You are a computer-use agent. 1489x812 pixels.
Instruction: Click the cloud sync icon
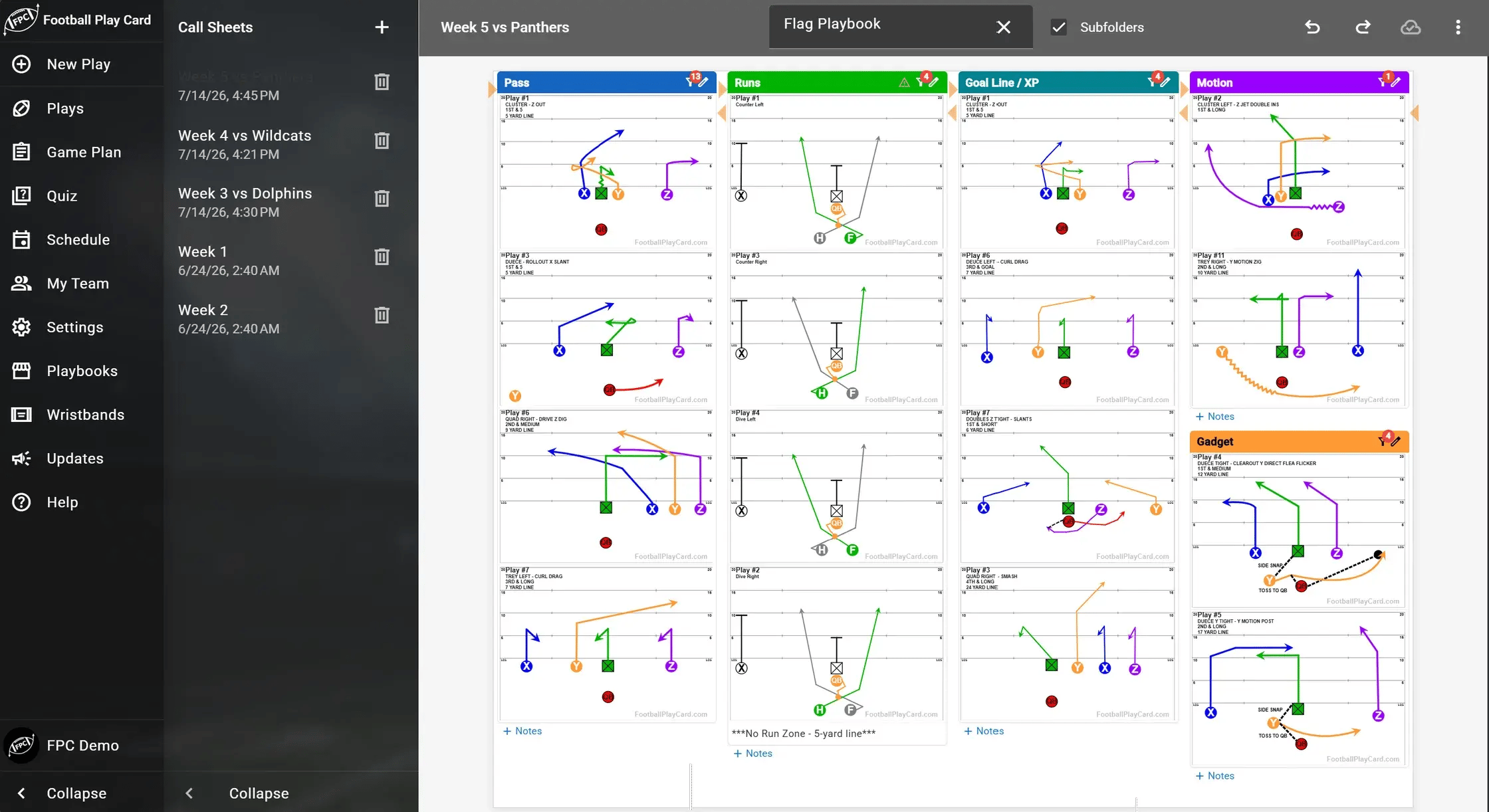click(x=1411, y=27)
